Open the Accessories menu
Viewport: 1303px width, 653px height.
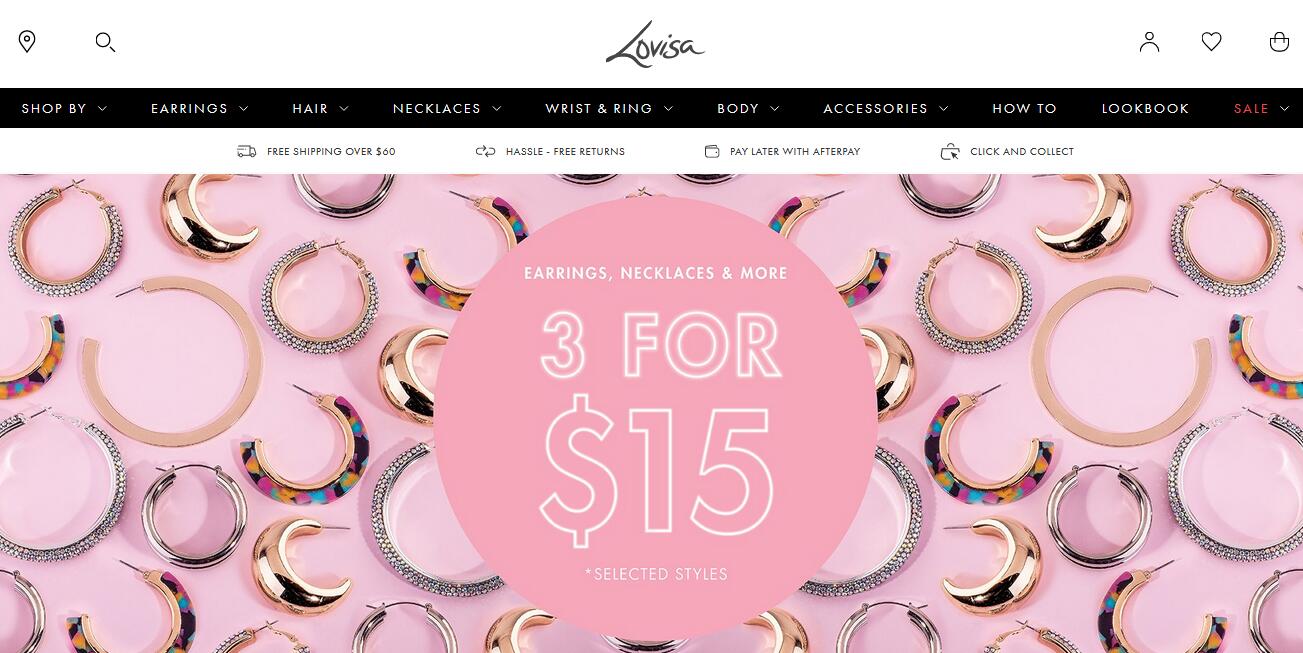(x=886, y=108)
